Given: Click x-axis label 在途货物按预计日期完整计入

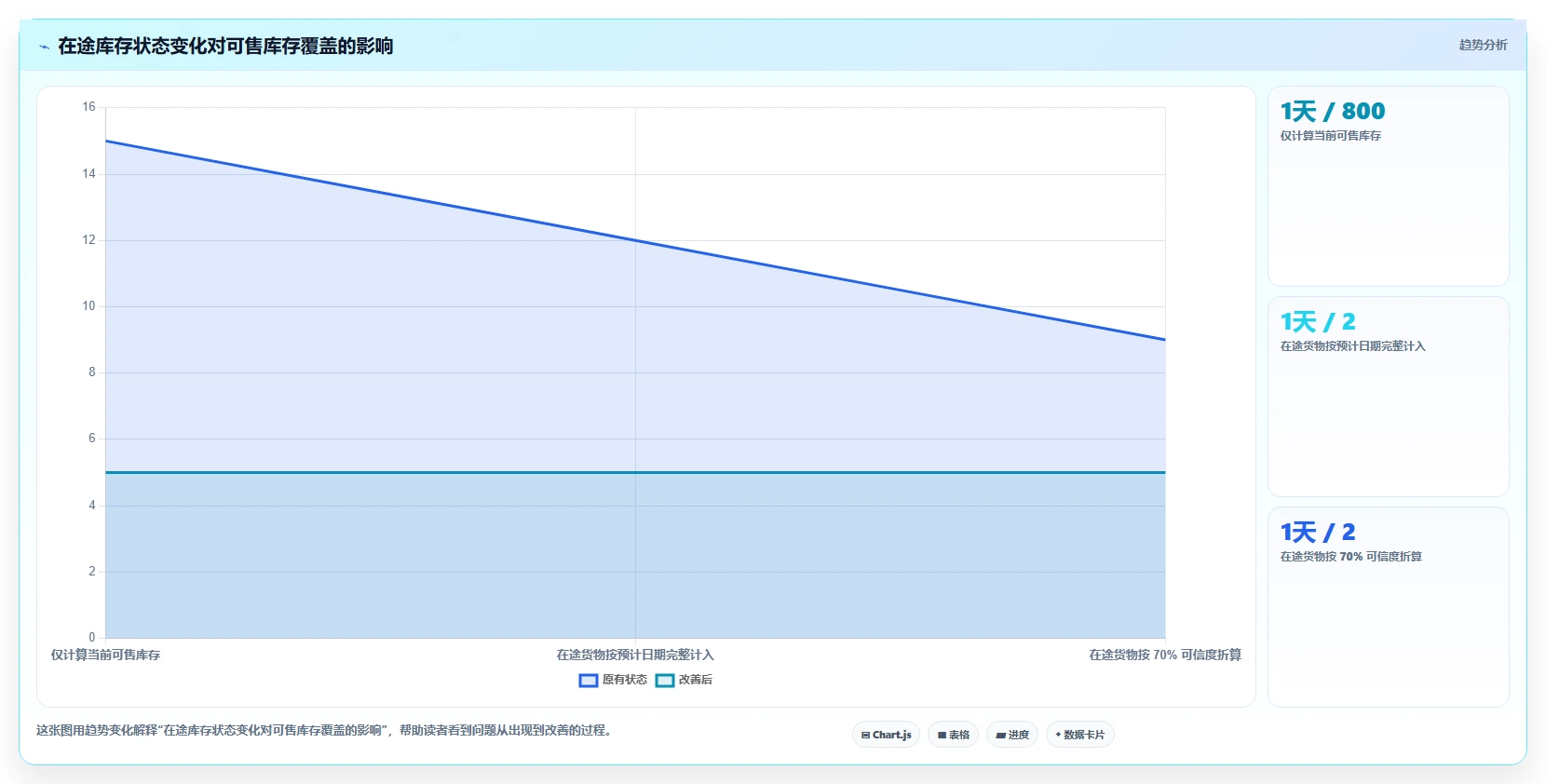Looking at the screenshot, I should pos(635,656).
